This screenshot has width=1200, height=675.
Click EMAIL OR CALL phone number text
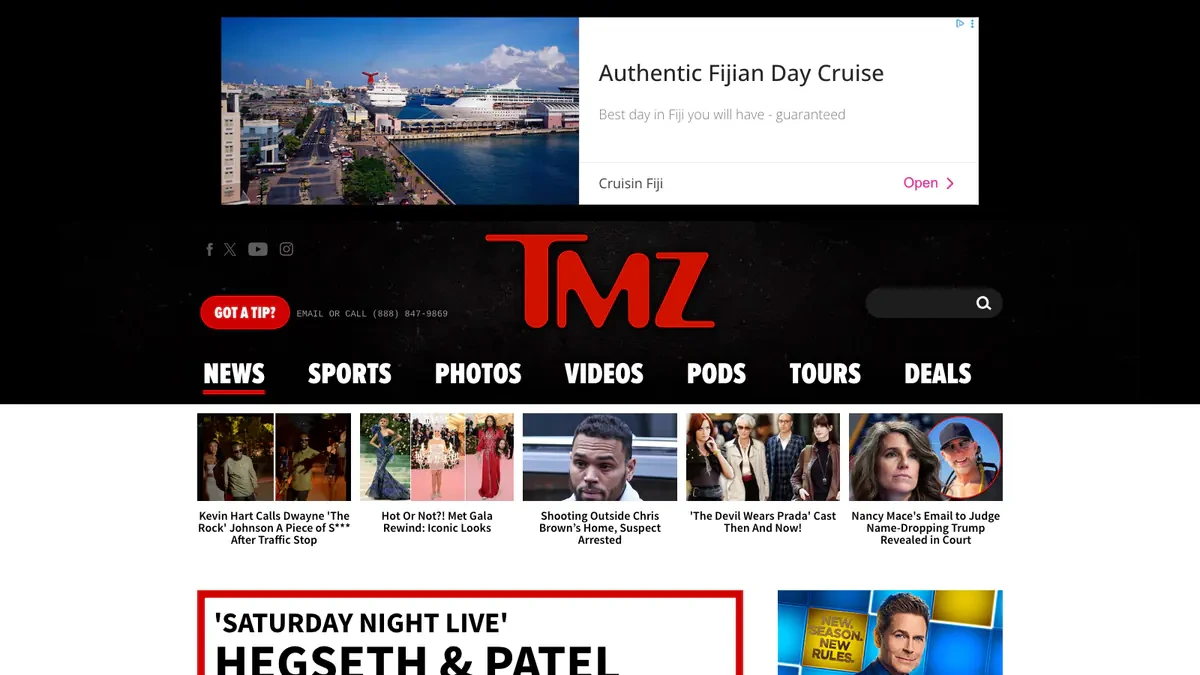pos(372,314)
